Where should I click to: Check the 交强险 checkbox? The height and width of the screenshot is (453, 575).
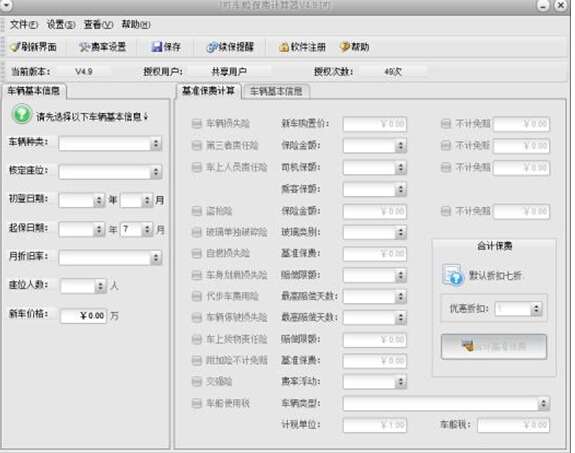pos(197,381)
